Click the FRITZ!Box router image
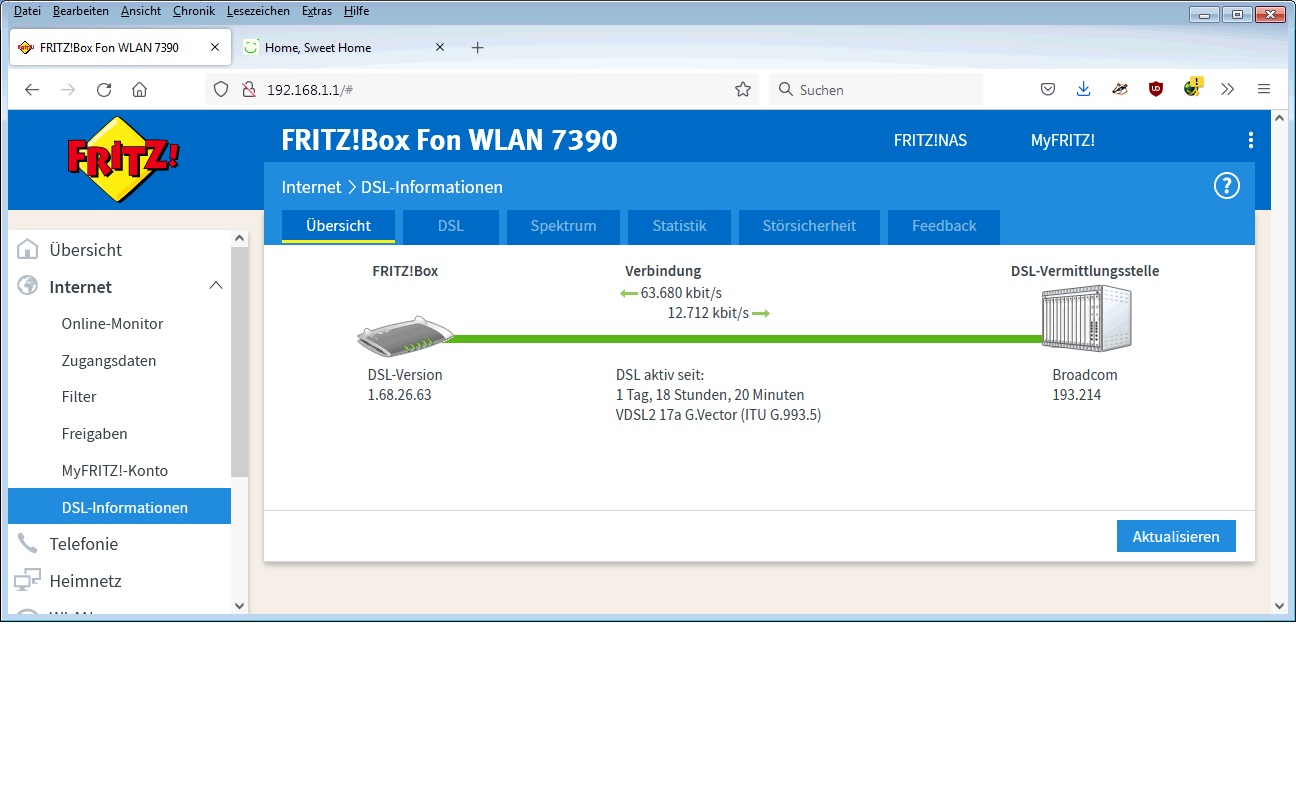Image resolution: width=1296 pixels, height=798 pixels. pos(405,337)
